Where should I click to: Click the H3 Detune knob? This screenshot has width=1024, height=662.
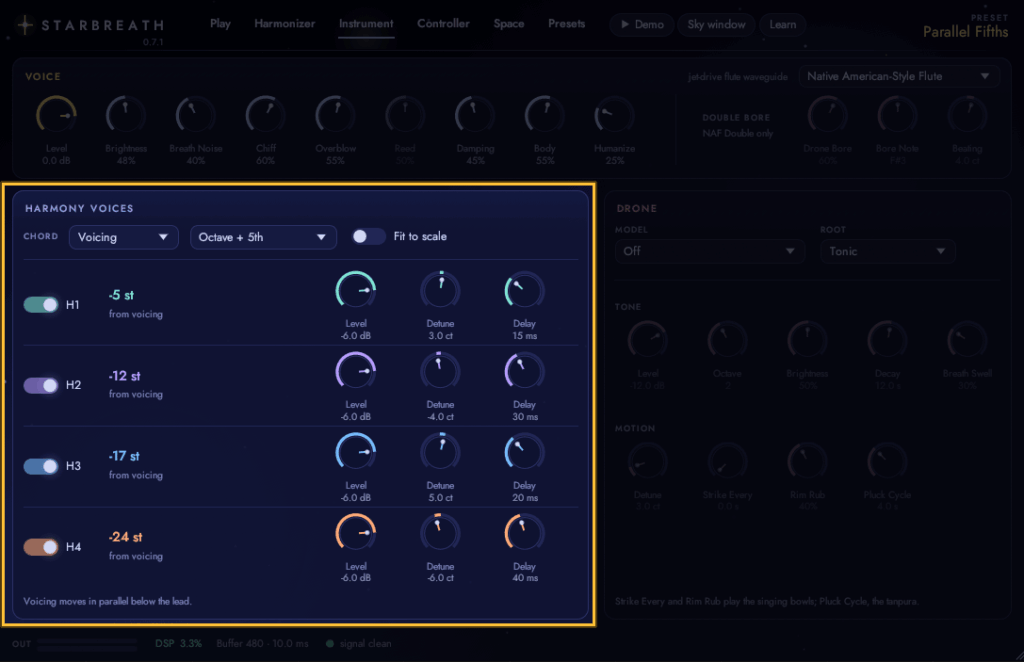coord(440,452)
